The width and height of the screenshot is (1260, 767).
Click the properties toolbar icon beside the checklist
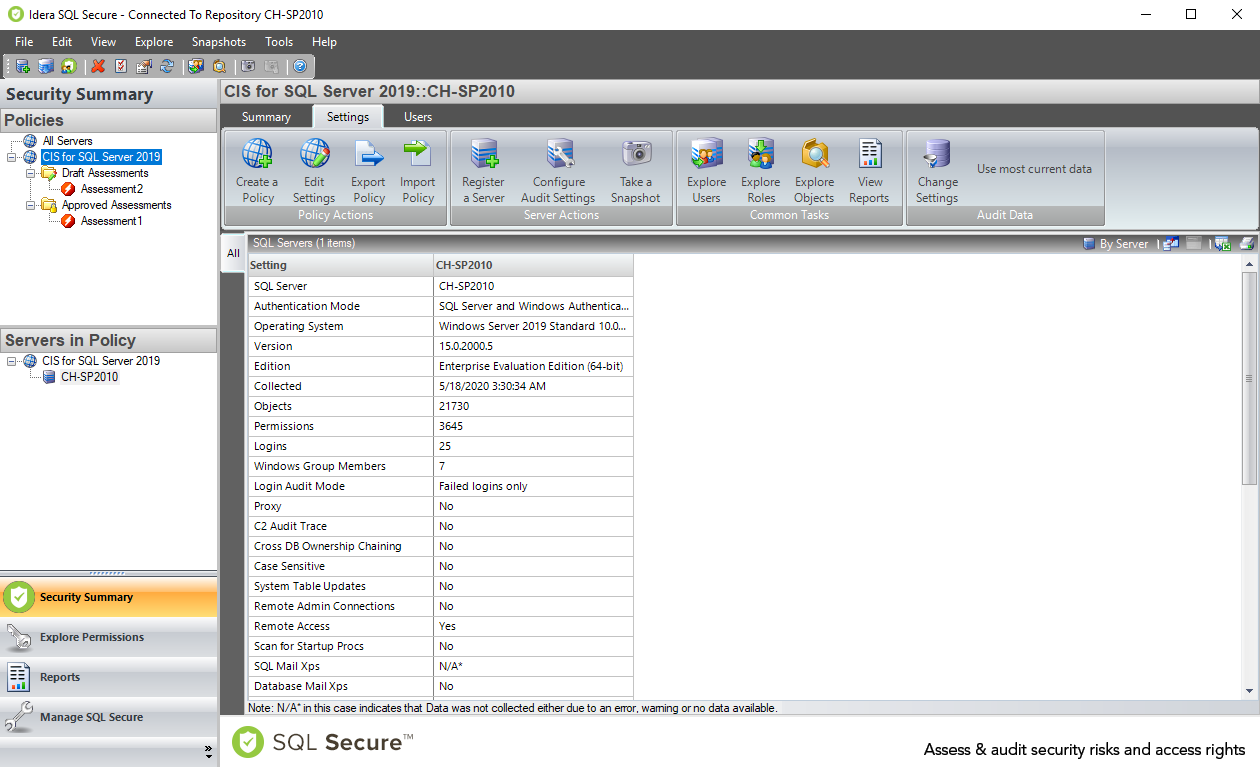click(x=144, y=66)
